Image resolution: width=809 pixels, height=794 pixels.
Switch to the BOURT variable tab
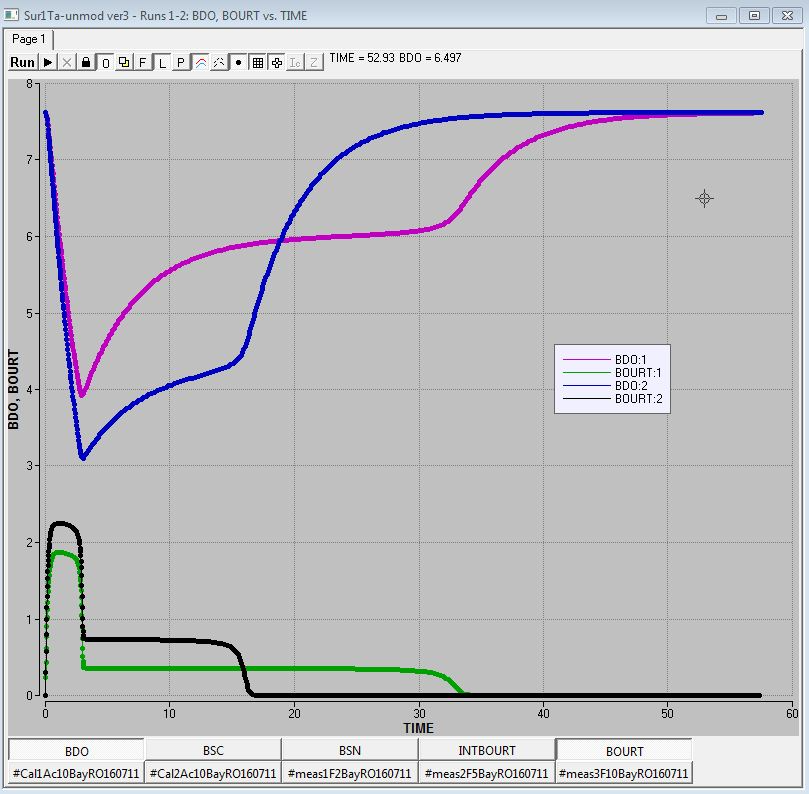coord(623,749)
